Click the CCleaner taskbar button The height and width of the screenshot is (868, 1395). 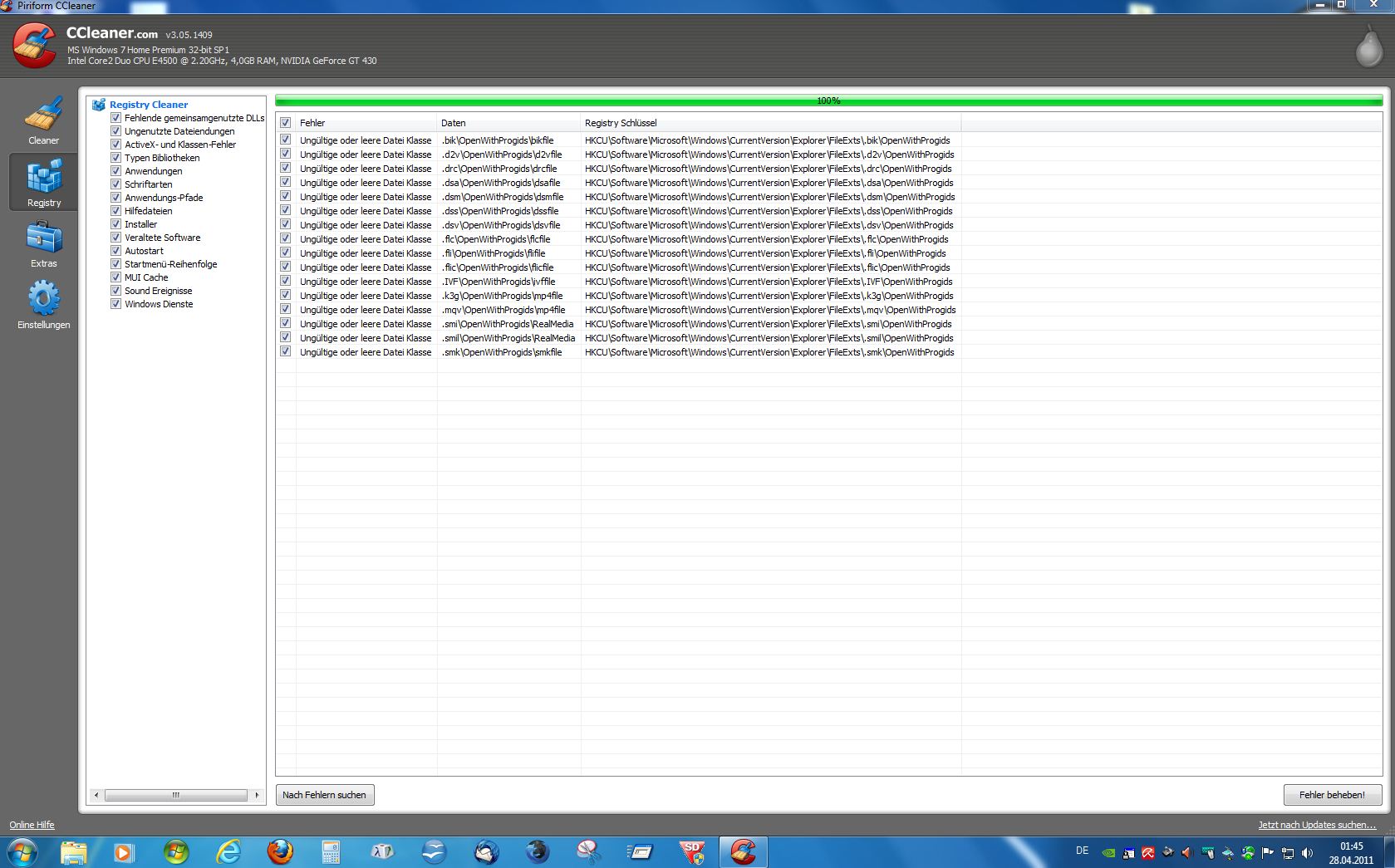coord(743,852)
